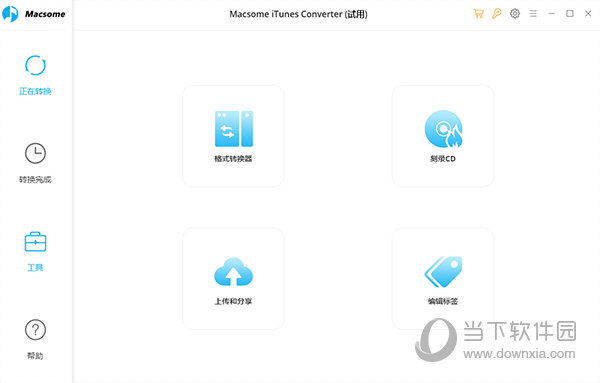Click the 刻录CD caption

(x=443, y=158)
